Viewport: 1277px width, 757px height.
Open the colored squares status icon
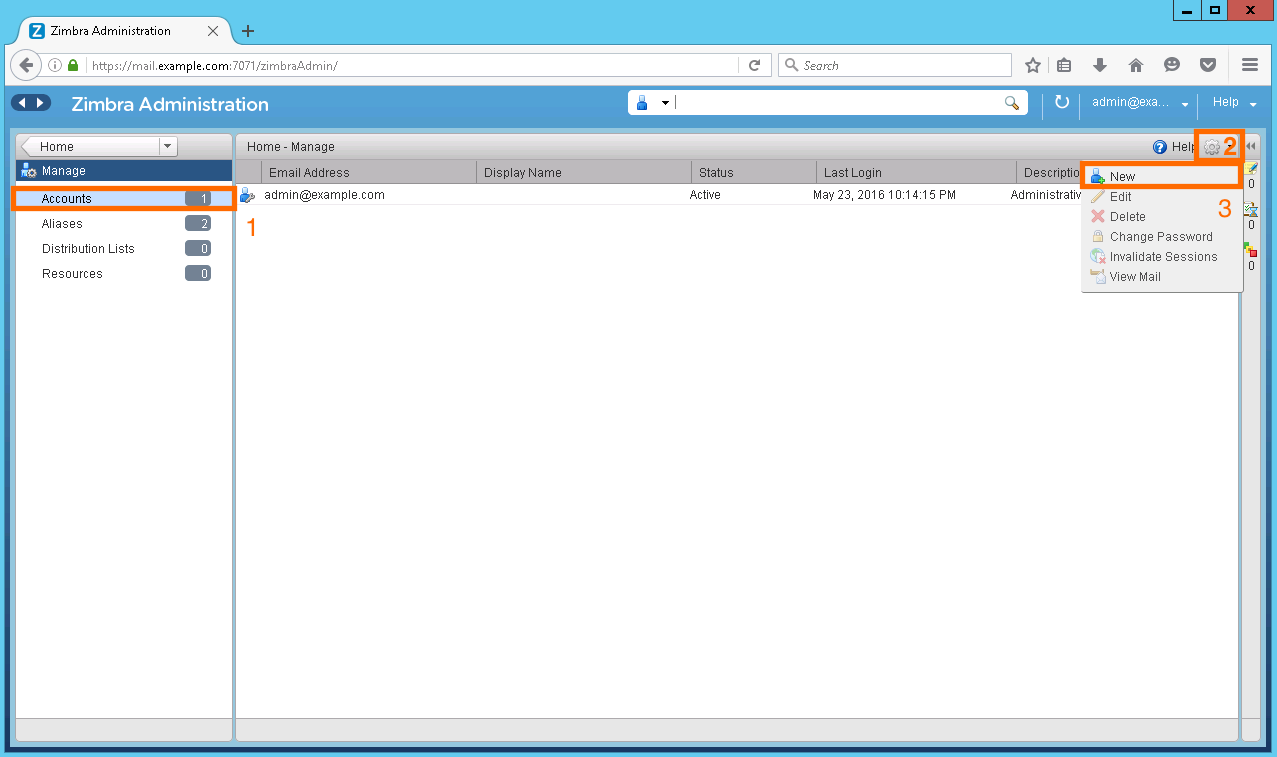(x=1250, y=250)
